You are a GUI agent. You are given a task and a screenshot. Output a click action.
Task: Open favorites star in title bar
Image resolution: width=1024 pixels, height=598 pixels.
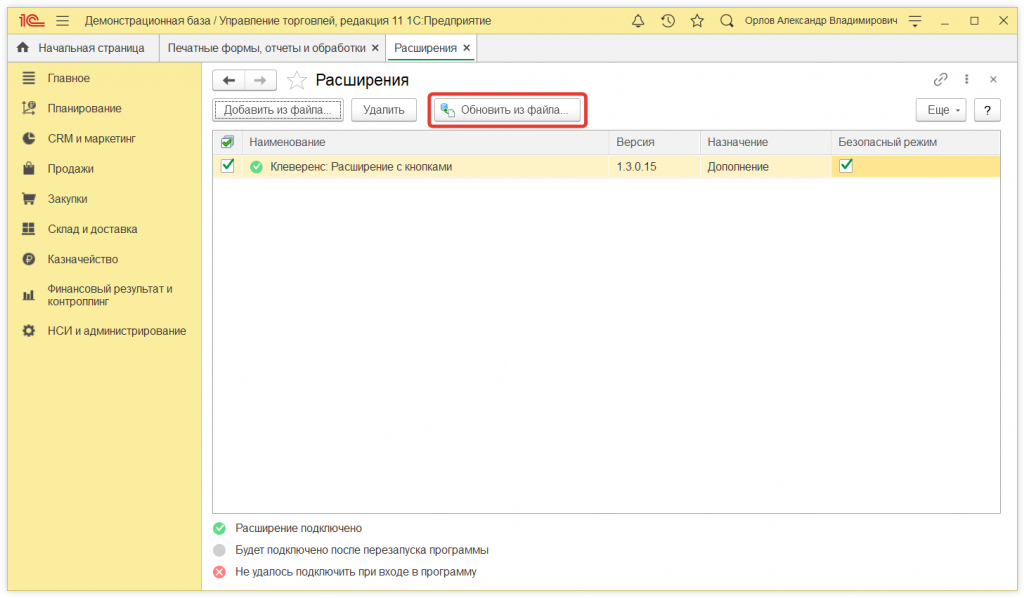697,21
